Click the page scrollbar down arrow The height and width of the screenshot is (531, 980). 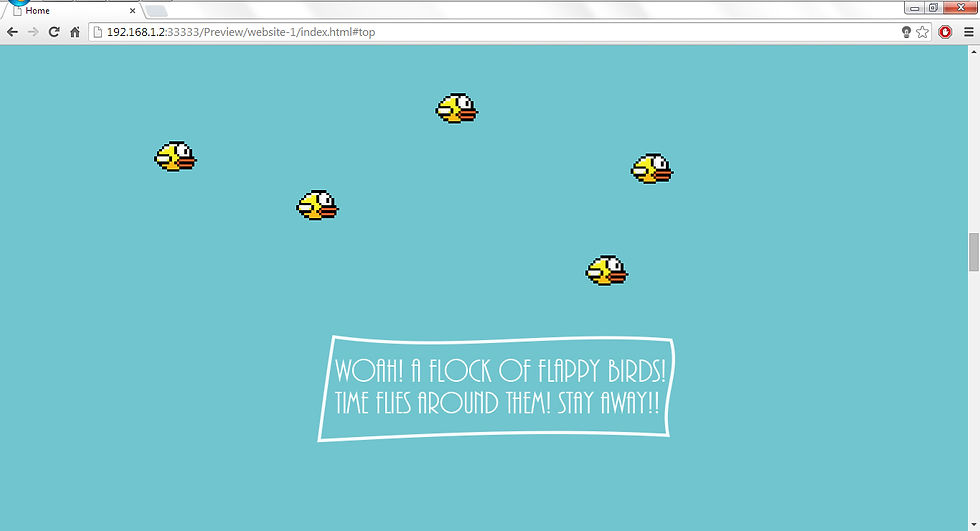(x=974, y=525)
